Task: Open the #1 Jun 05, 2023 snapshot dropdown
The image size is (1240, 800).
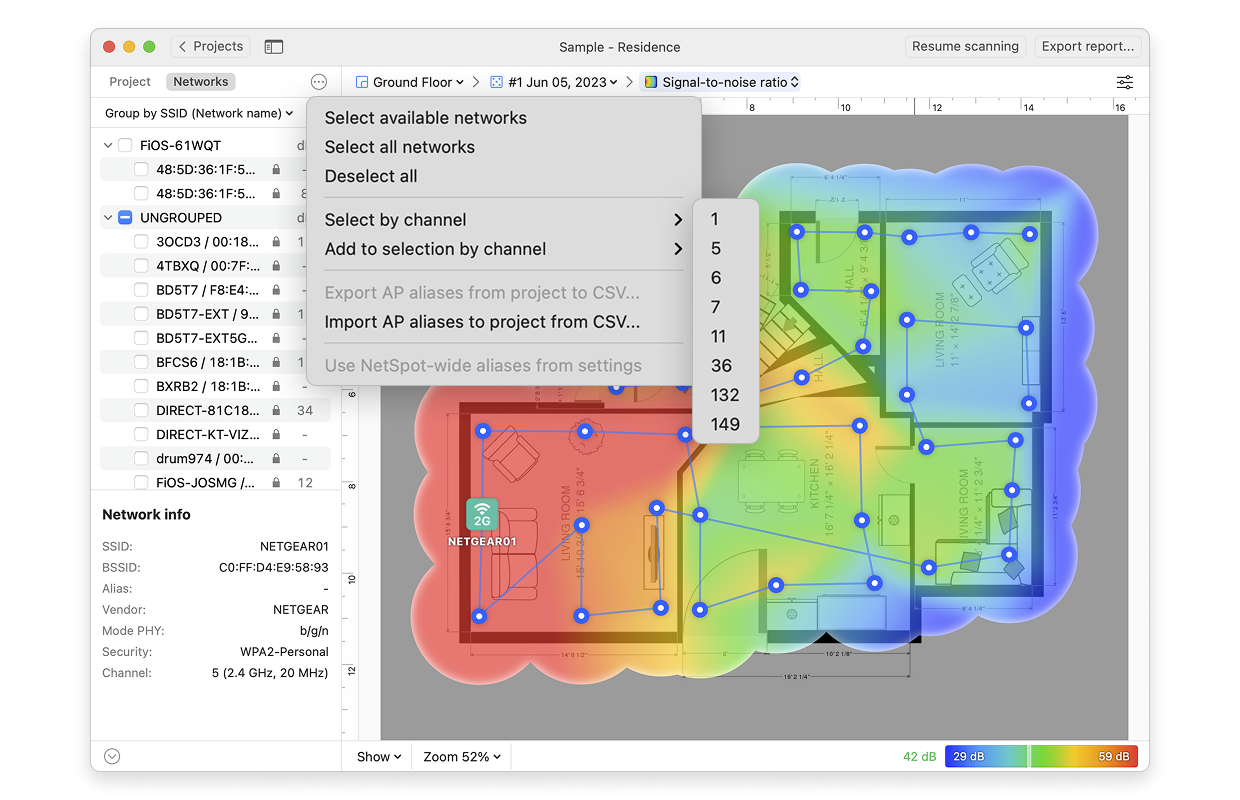Action: pyautogui.click(x=555, y=82)
